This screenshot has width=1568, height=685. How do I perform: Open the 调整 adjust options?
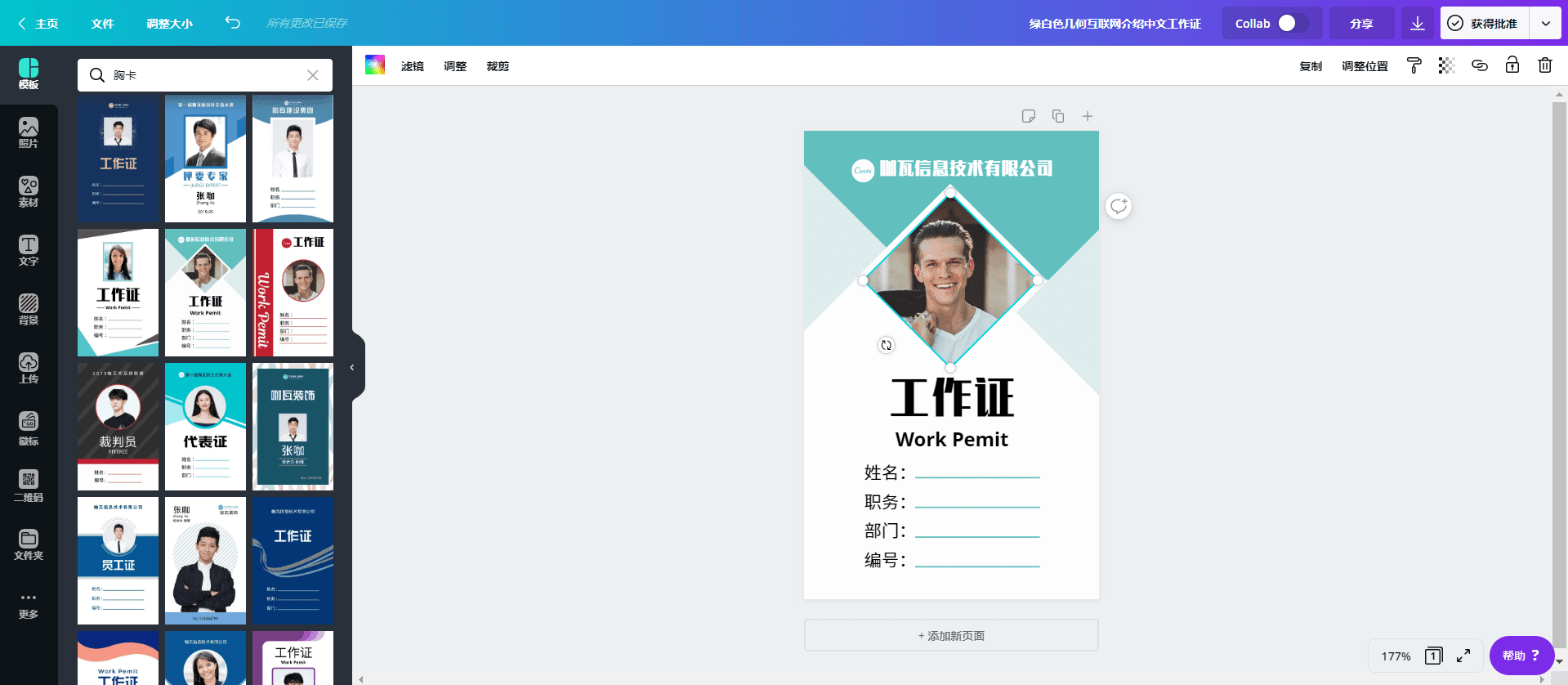455,66
